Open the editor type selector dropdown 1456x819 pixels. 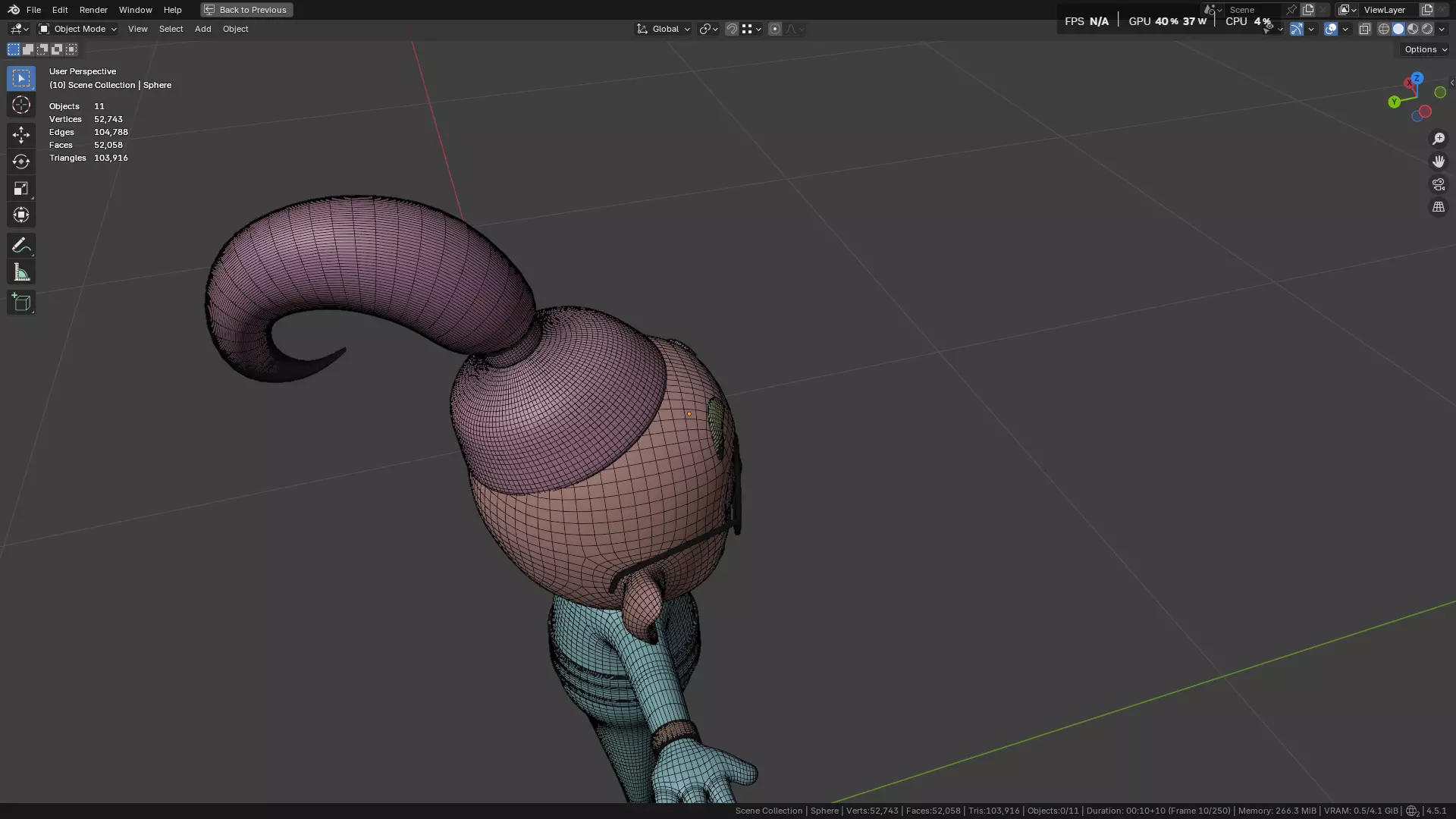(x=19, y=29)
